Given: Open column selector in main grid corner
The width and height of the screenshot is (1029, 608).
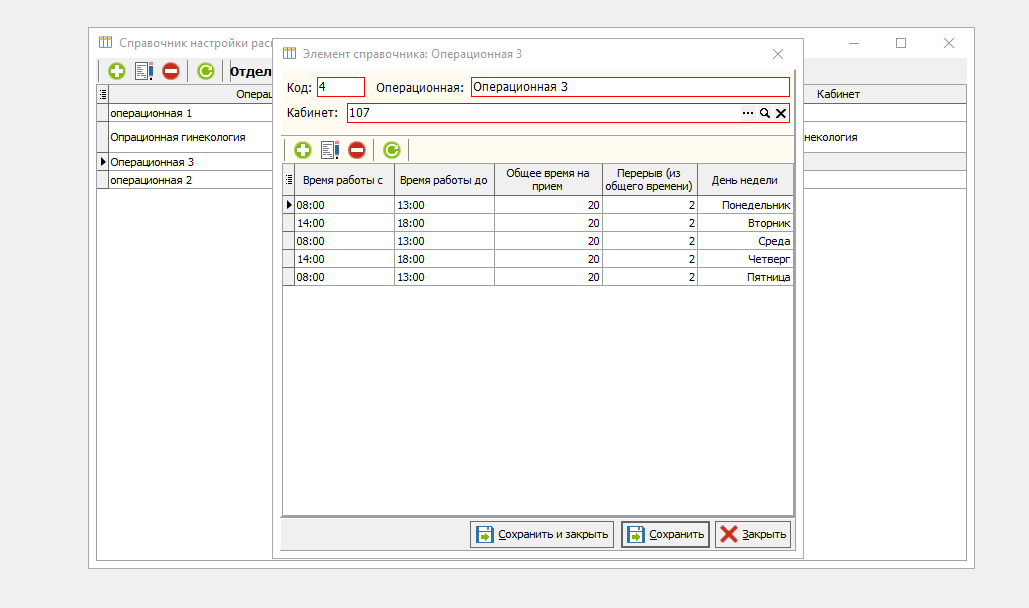Looking at the screenshot, I should pos(102,94).
